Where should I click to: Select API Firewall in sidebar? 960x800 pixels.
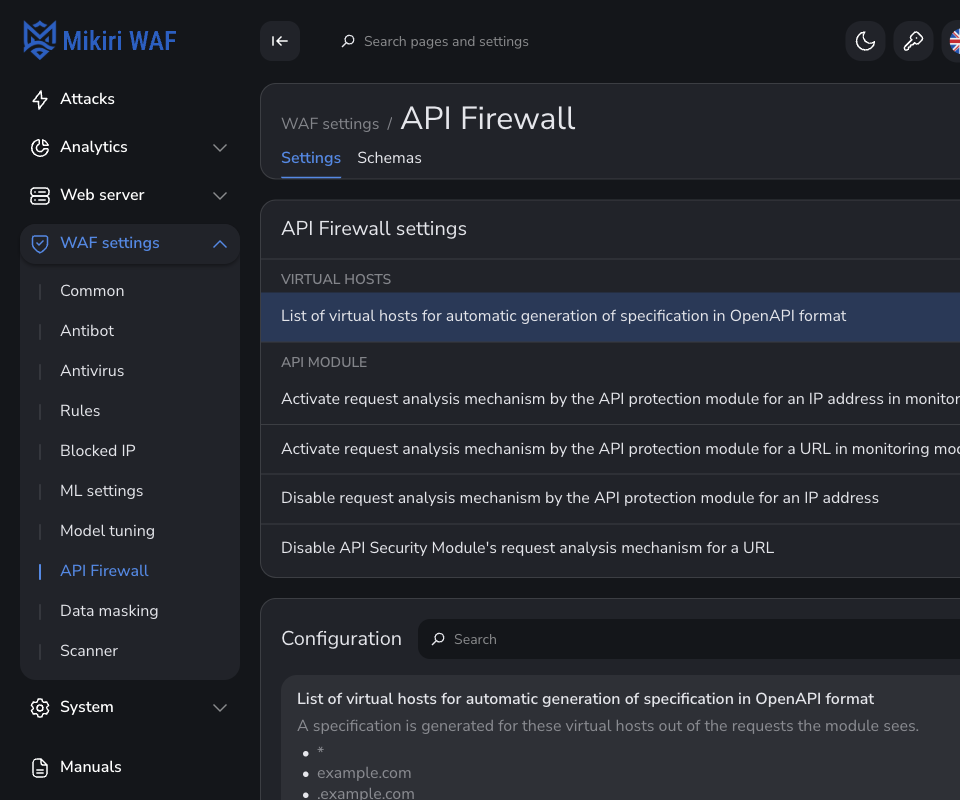pyautogui.click(x=104, y=571)
